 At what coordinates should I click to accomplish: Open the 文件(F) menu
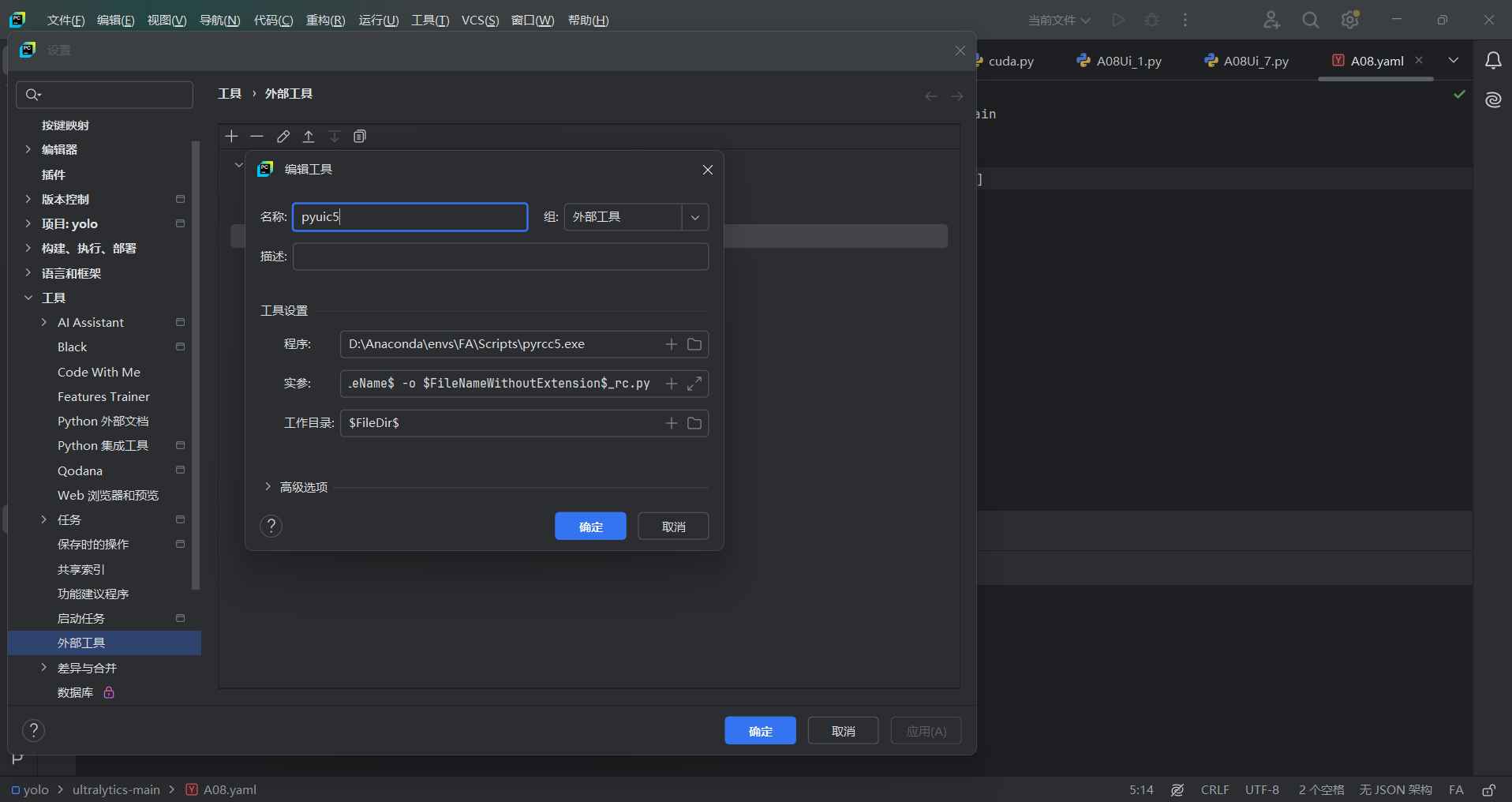point(65,21)
